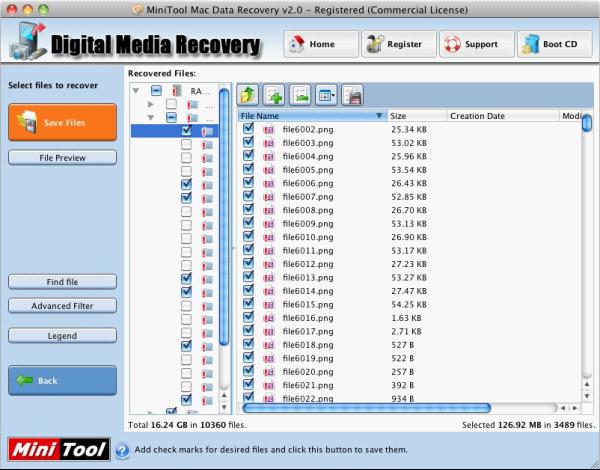Open the Home page
This screenshot has height=470, width=600.
click(321, 44)
